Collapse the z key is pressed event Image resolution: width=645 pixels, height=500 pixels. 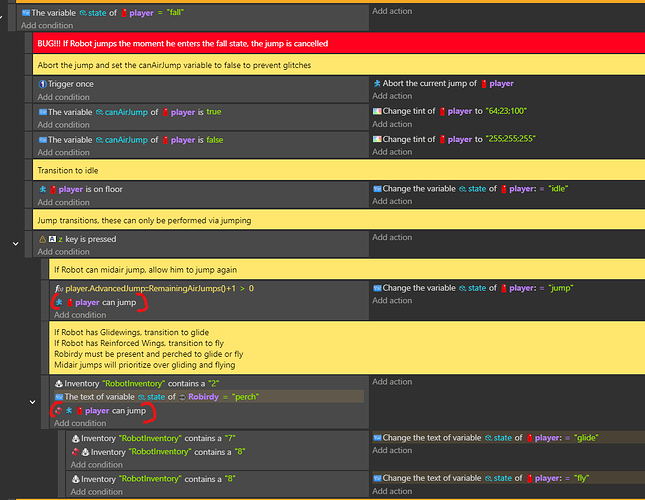[x=14, y=242]
